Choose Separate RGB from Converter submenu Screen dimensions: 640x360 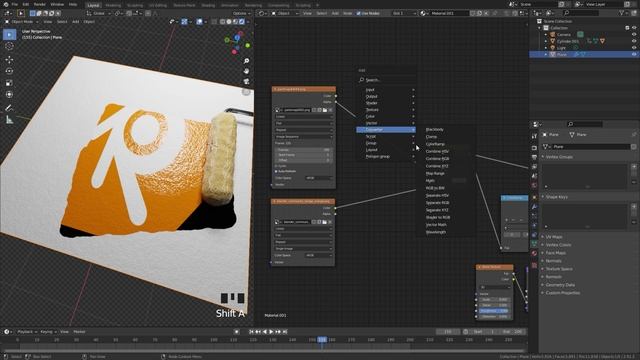click(x=437, y=203)
